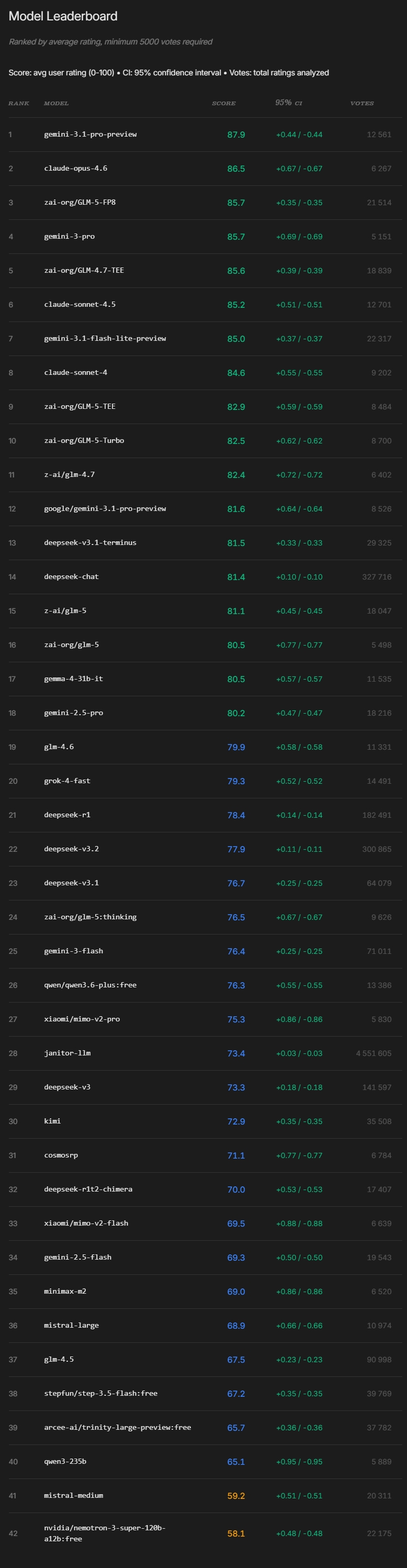Select qwen3-235b model name
407x1568 pixels.
pyautogui.click(x=65, y=1462)
